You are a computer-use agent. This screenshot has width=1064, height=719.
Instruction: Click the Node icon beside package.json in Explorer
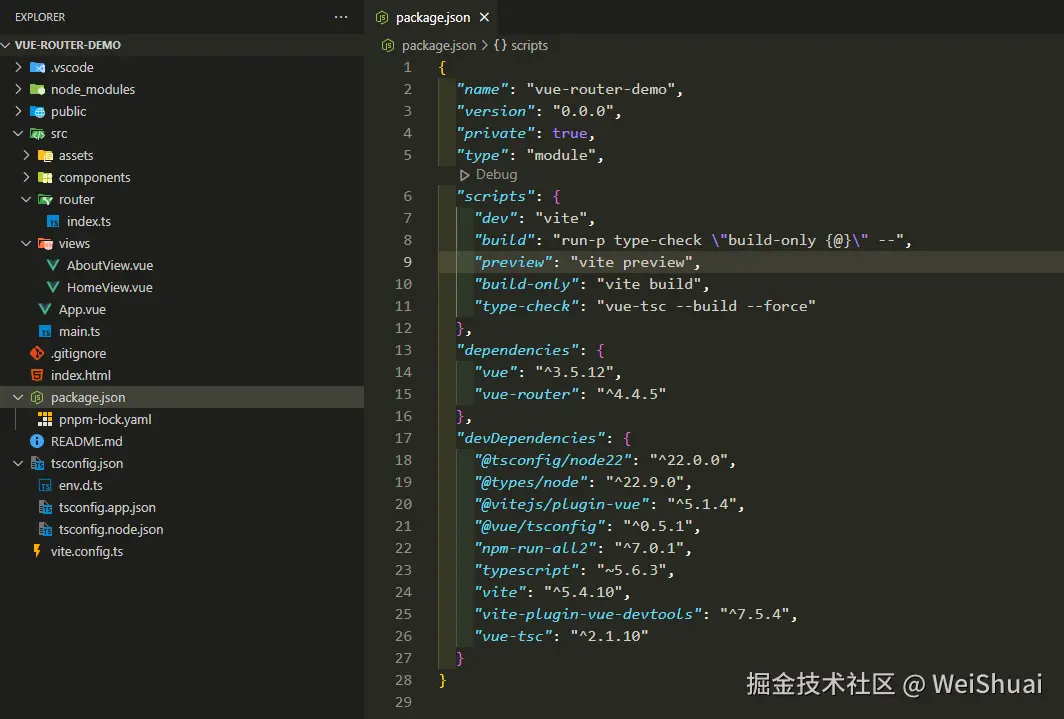[37, 397]
